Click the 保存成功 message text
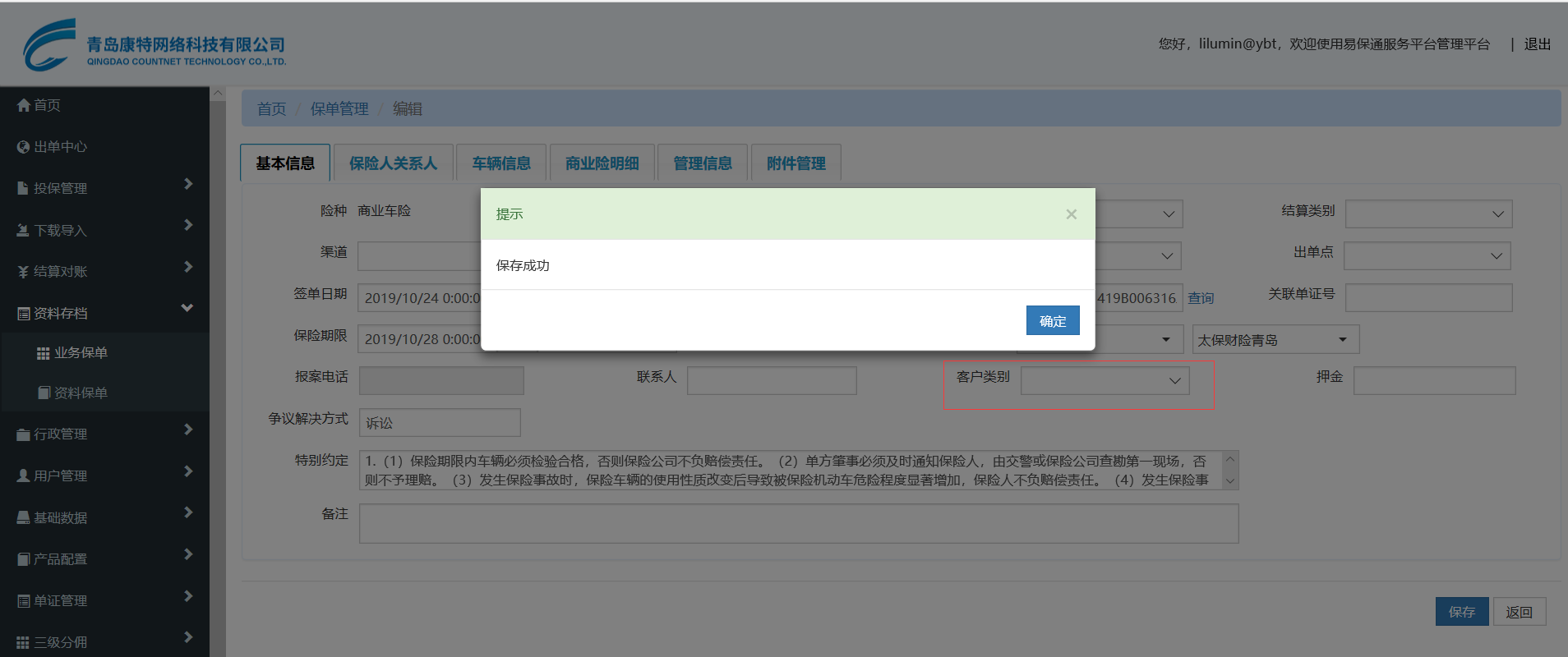 [523, 265]
